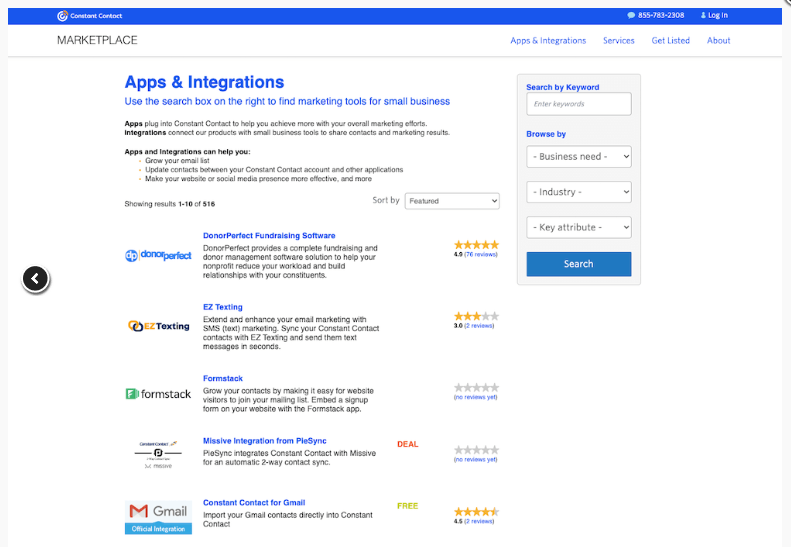Click the phone chat bubble icon

tap(631, 15)
